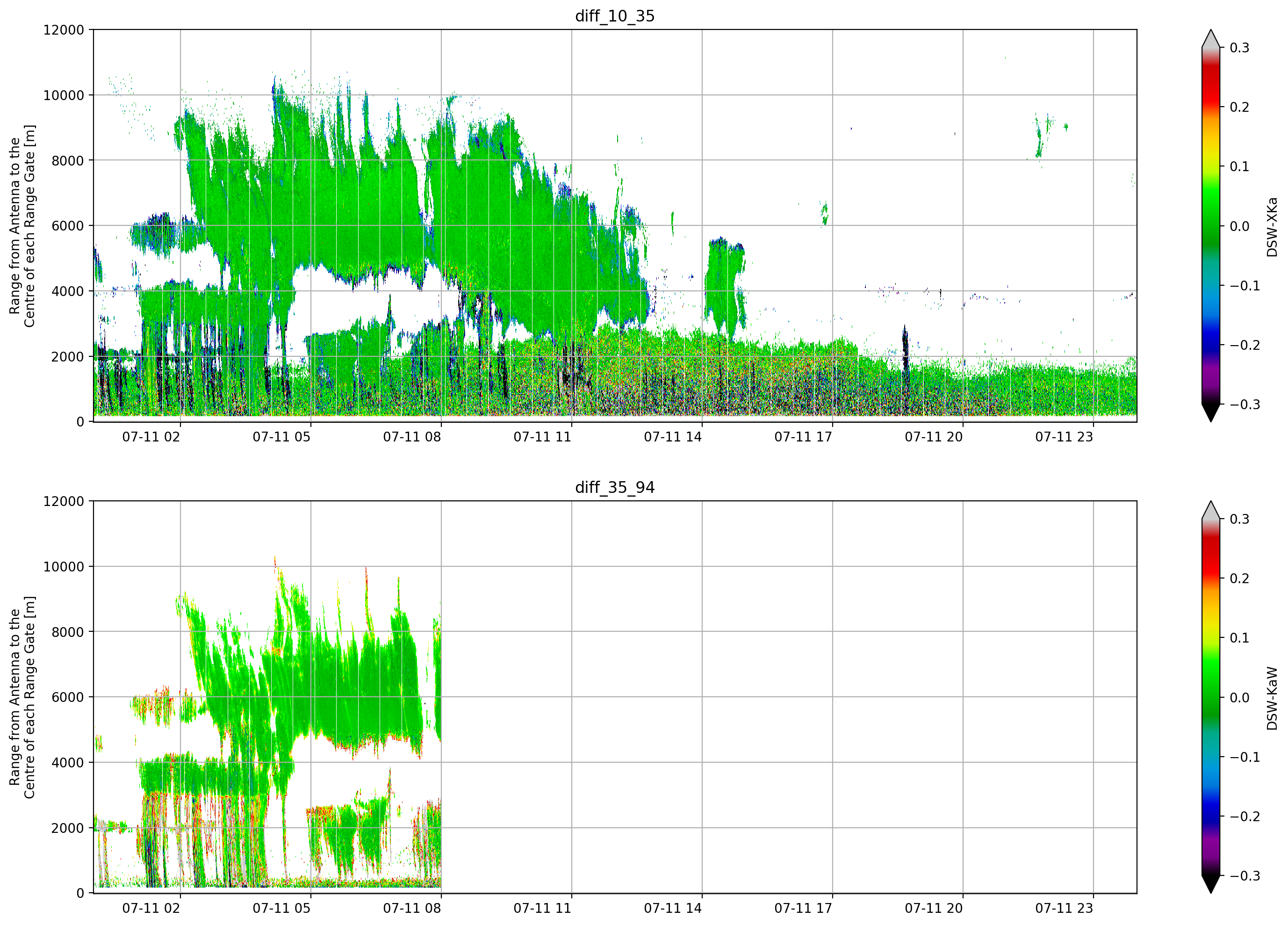The height and width of the screenshot is (925, 1288).
Task: Click the 6000 y-tick in diff_10_35 plot
Action: click(68, 225)
